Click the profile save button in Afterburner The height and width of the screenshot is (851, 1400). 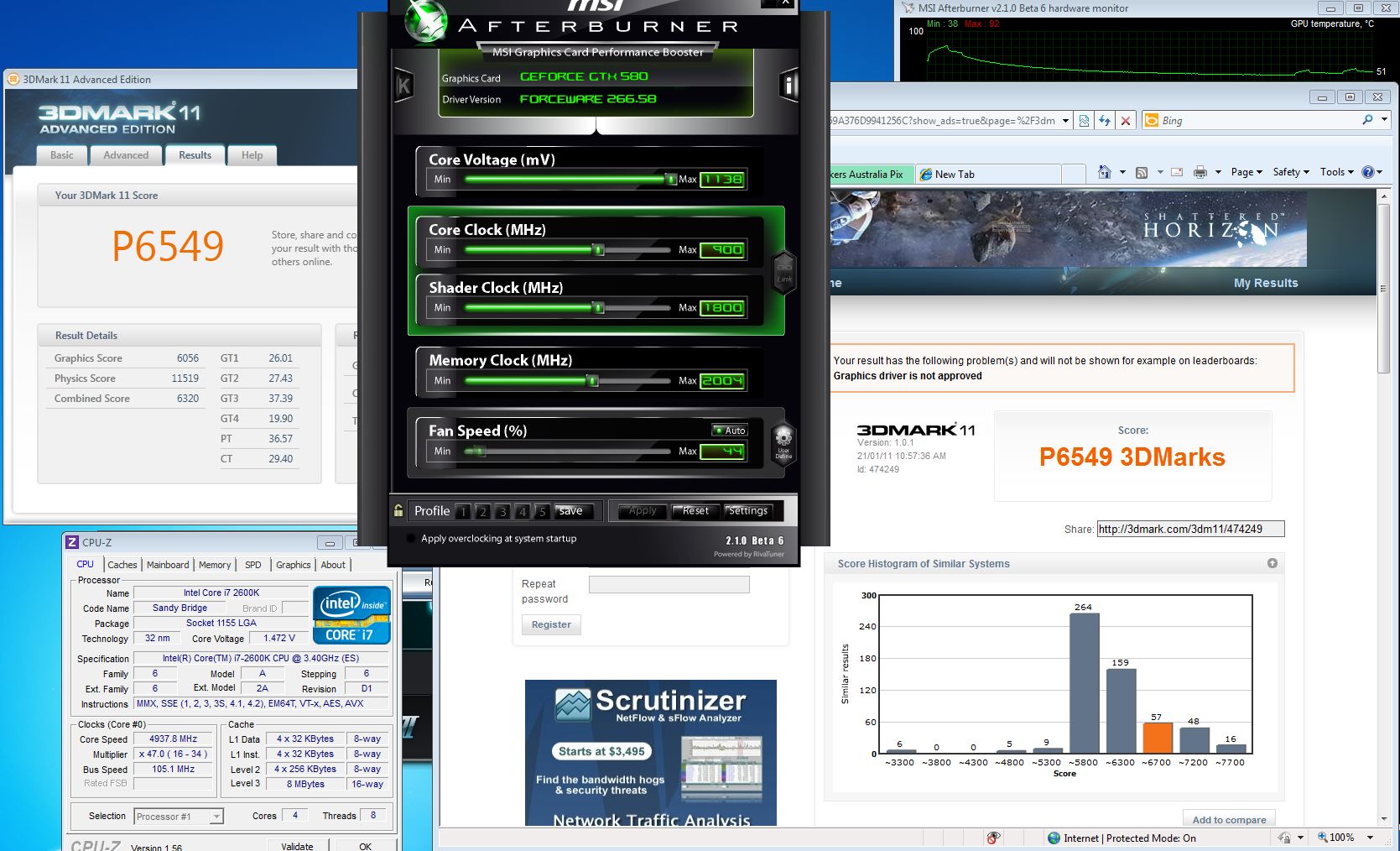(574, 511)
